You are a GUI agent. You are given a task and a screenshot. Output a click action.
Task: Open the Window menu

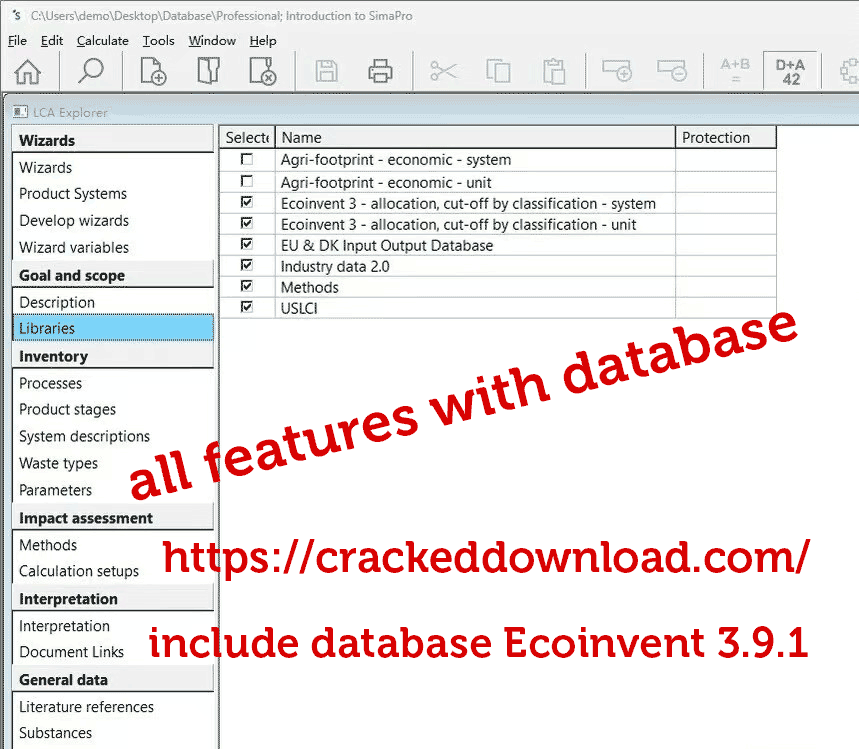(x=212, y=41)
